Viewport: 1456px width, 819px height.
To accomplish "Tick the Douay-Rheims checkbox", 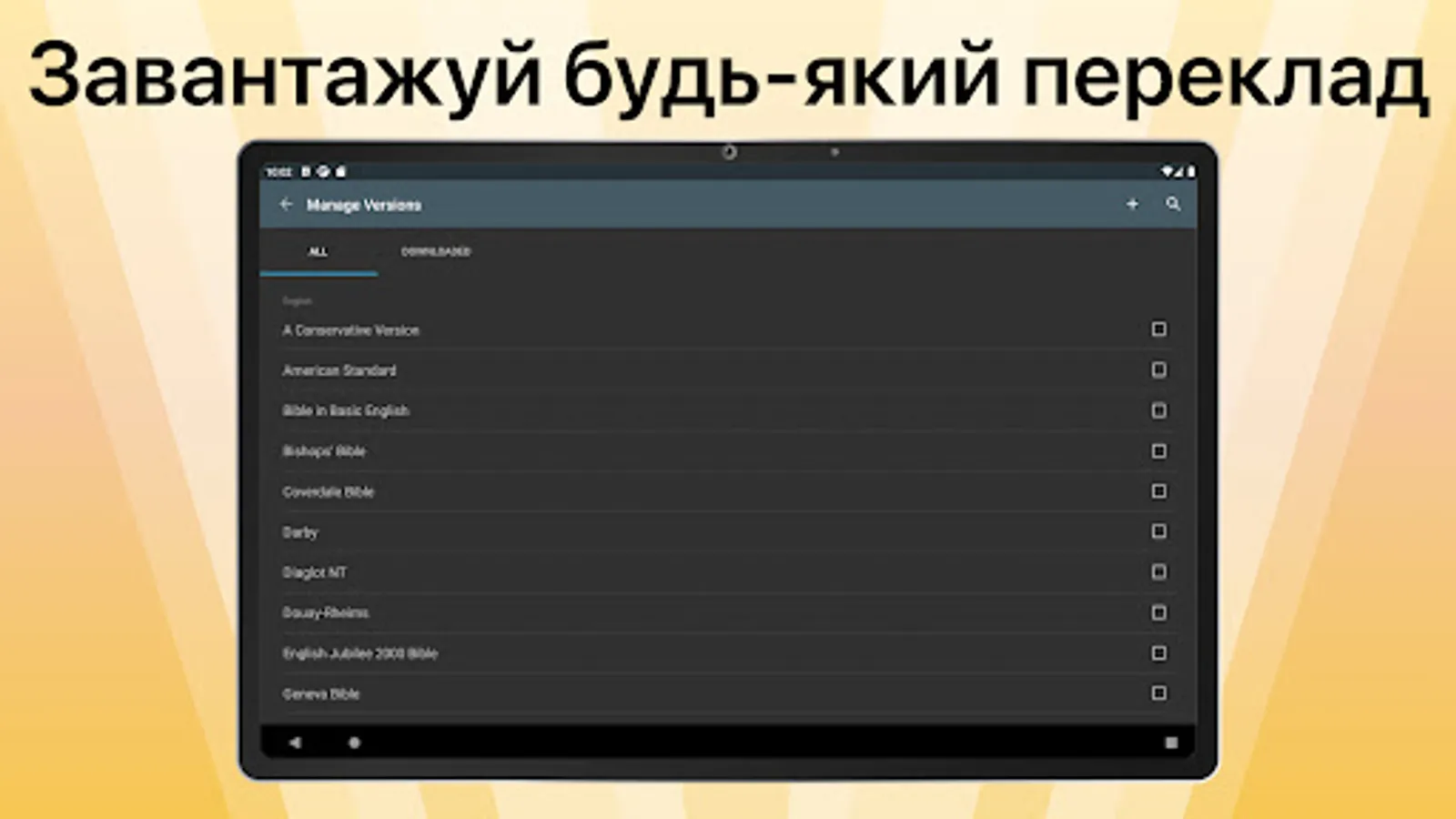I will (1158, 612).
